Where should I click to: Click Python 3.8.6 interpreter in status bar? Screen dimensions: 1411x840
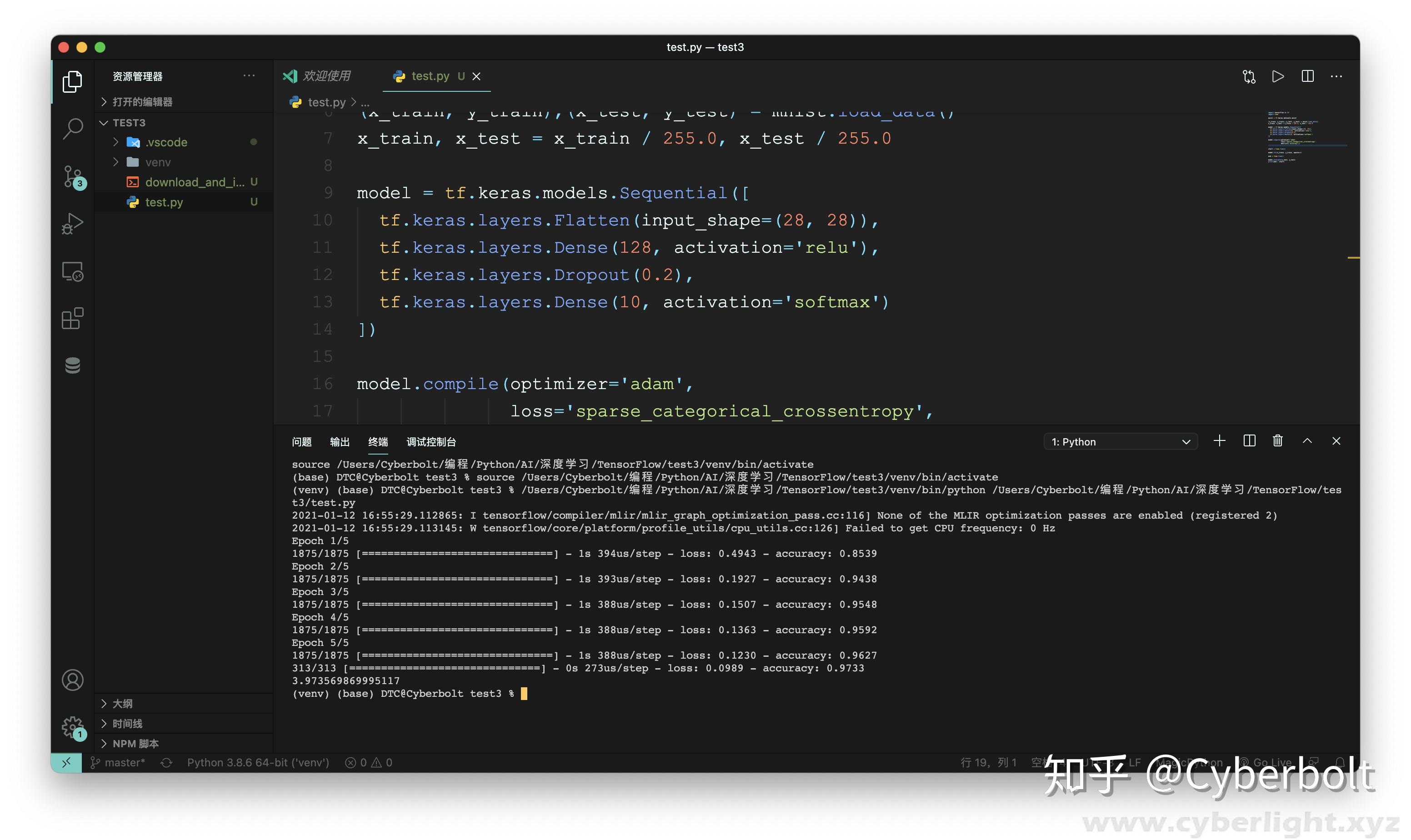[258, 762]
